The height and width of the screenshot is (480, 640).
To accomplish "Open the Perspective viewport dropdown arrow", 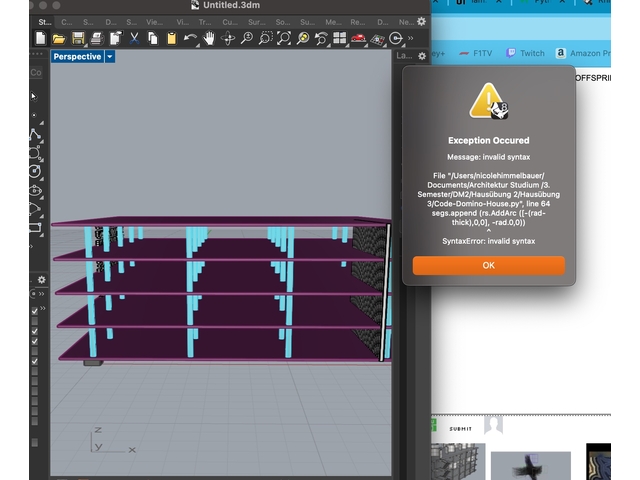I will [110, 57].
